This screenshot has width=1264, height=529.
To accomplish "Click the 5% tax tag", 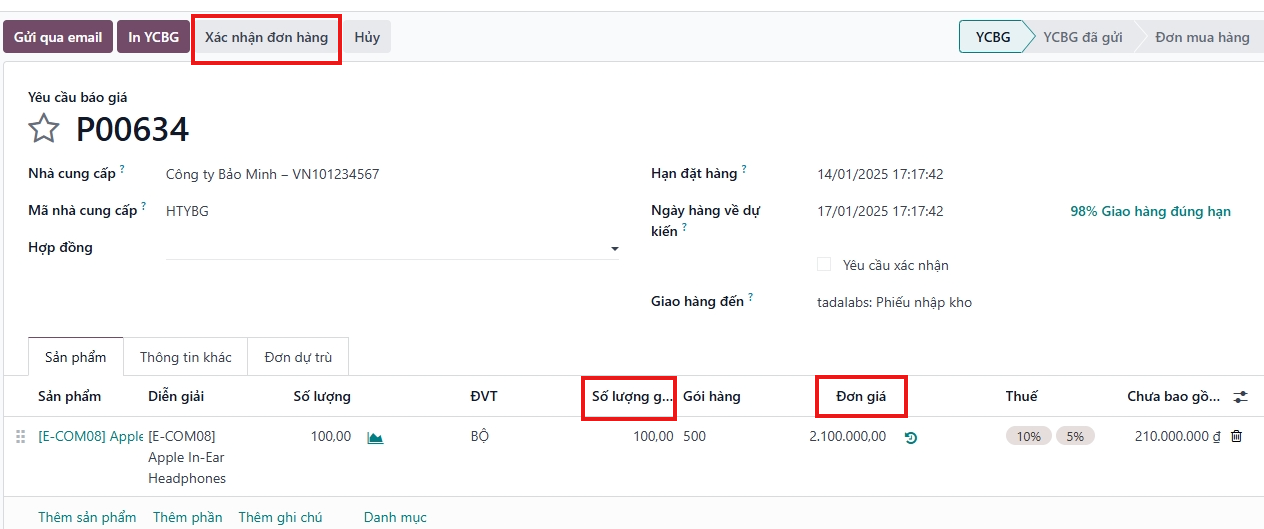I will pos(1075,436).
